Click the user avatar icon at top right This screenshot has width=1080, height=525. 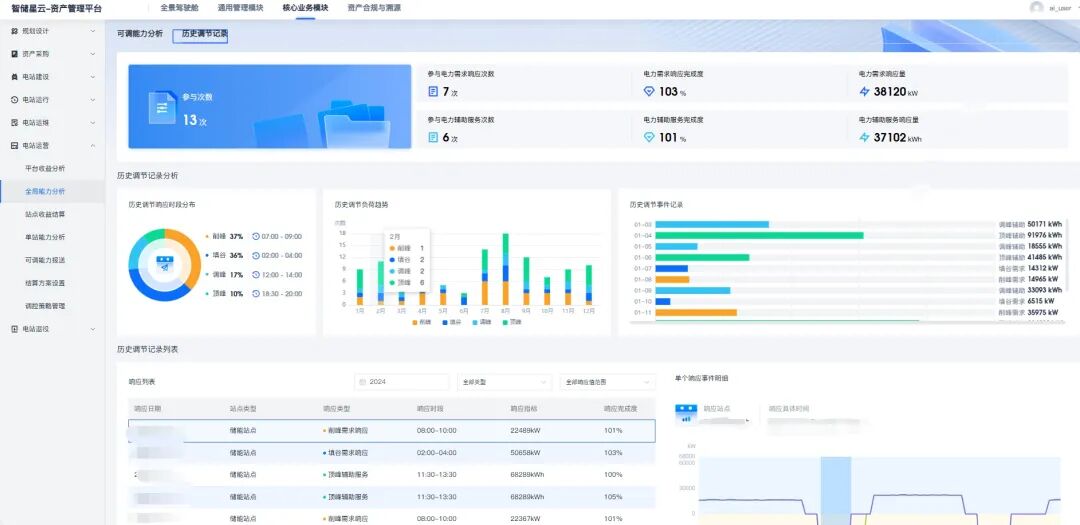click(1036, 7)
